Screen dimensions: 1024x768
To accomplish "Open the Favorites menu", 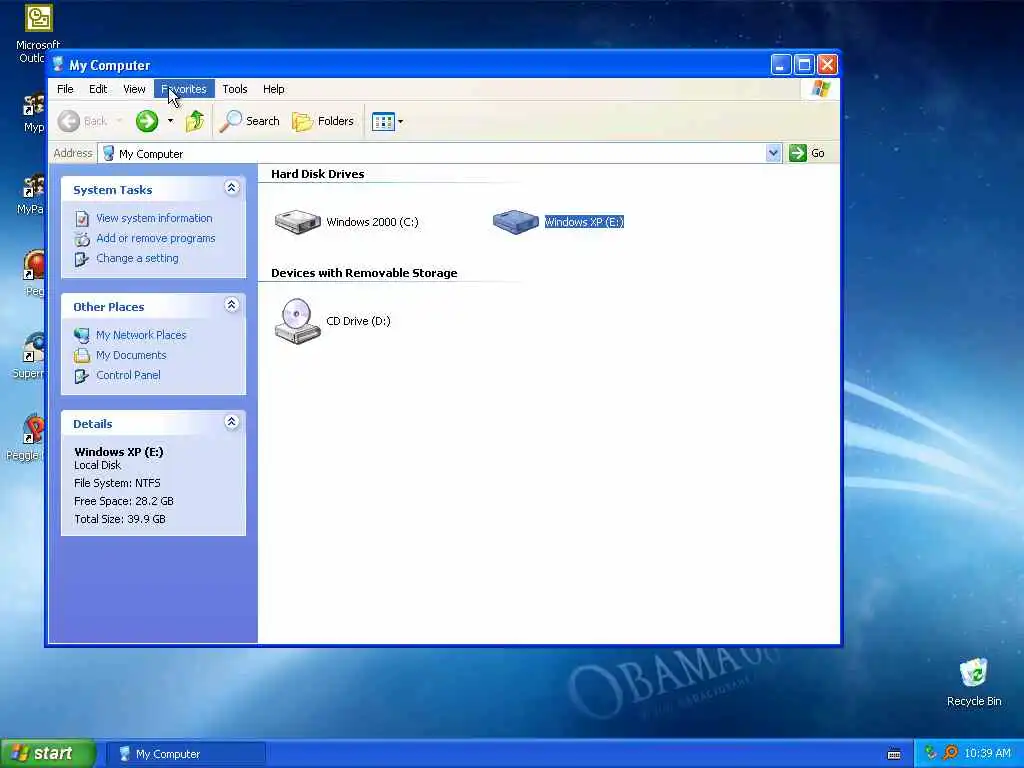I will click(184, 89).
